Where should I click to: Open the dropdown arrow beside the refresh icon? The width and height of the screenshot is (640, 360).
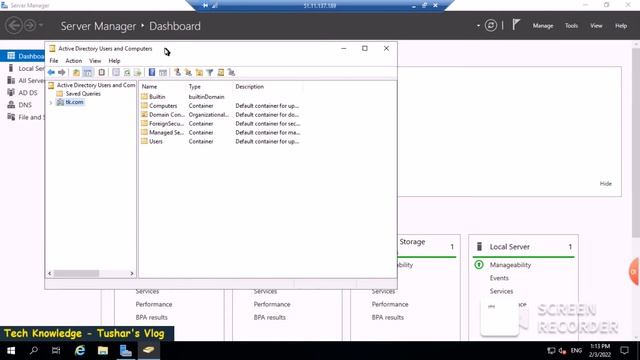coord(478,26)
